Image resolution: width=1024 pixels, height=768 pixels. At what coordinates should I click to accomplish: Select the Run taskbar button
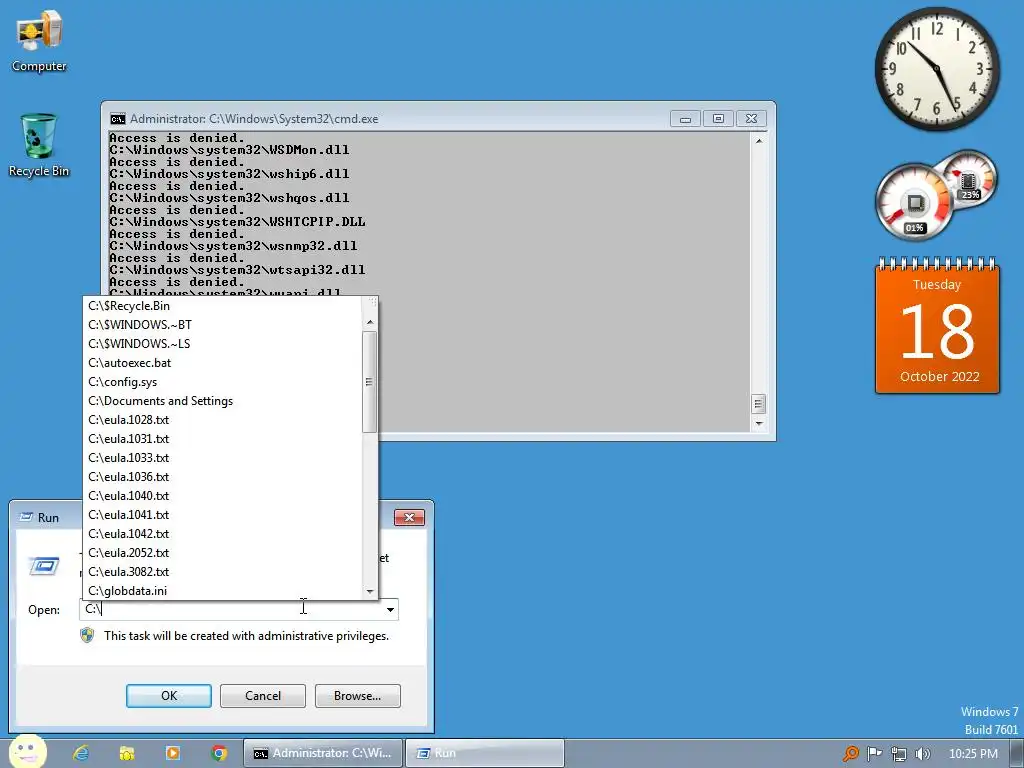coord(485,753)
